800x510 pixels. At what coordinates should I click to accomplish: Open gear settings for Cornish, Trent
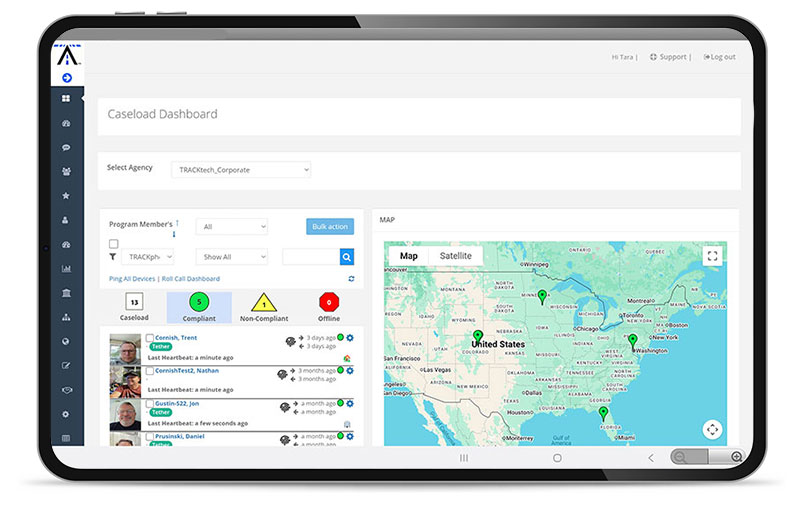tap(350, 338)
